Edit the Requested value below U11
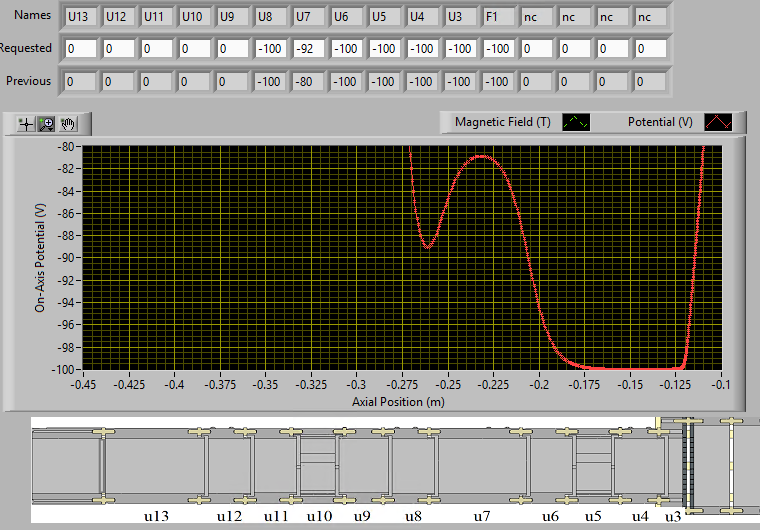The height and width of the screenshot is (530, 760). 157,48
